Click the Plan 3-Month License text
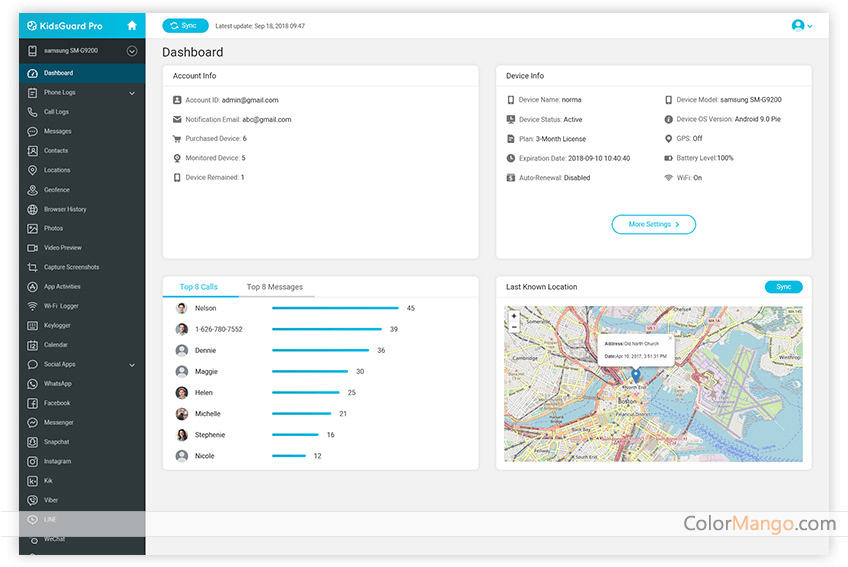Screen dimensions: 848x567 tap(552, 139)
